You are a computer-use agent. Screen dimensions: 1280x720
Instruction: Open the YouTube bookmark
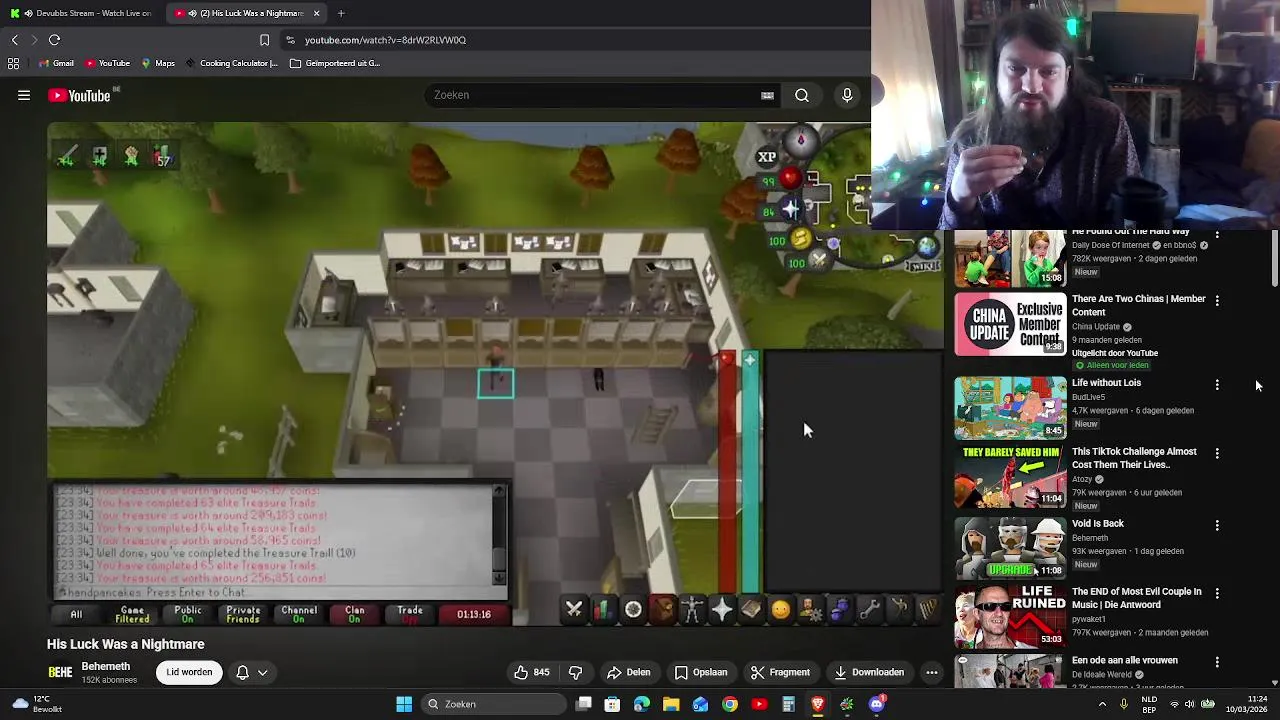108,63
